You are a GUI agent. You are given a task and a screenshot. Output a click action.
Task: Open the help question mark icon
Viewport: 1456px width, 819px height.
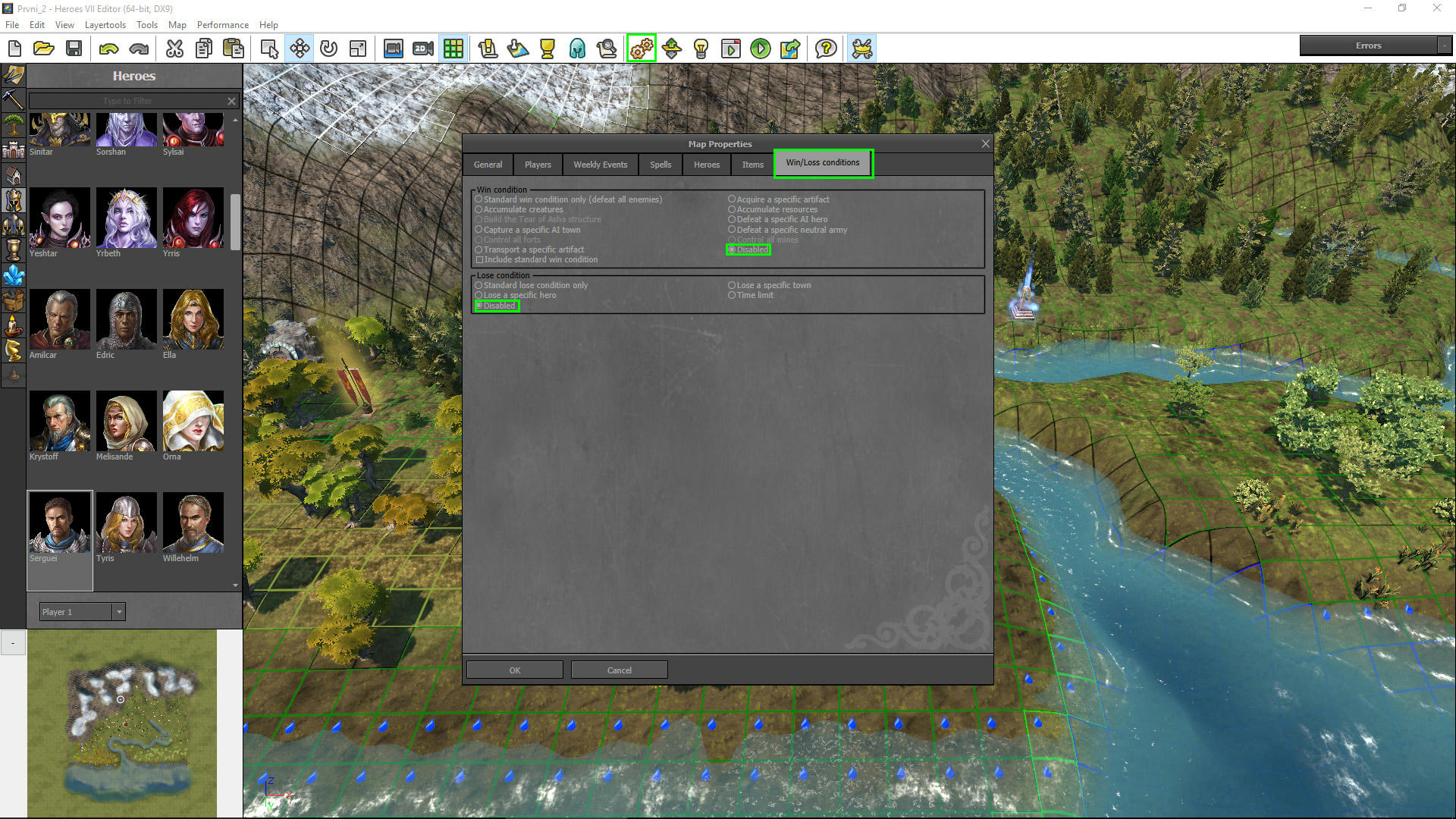pyautogui.click(x=826, y=49)
